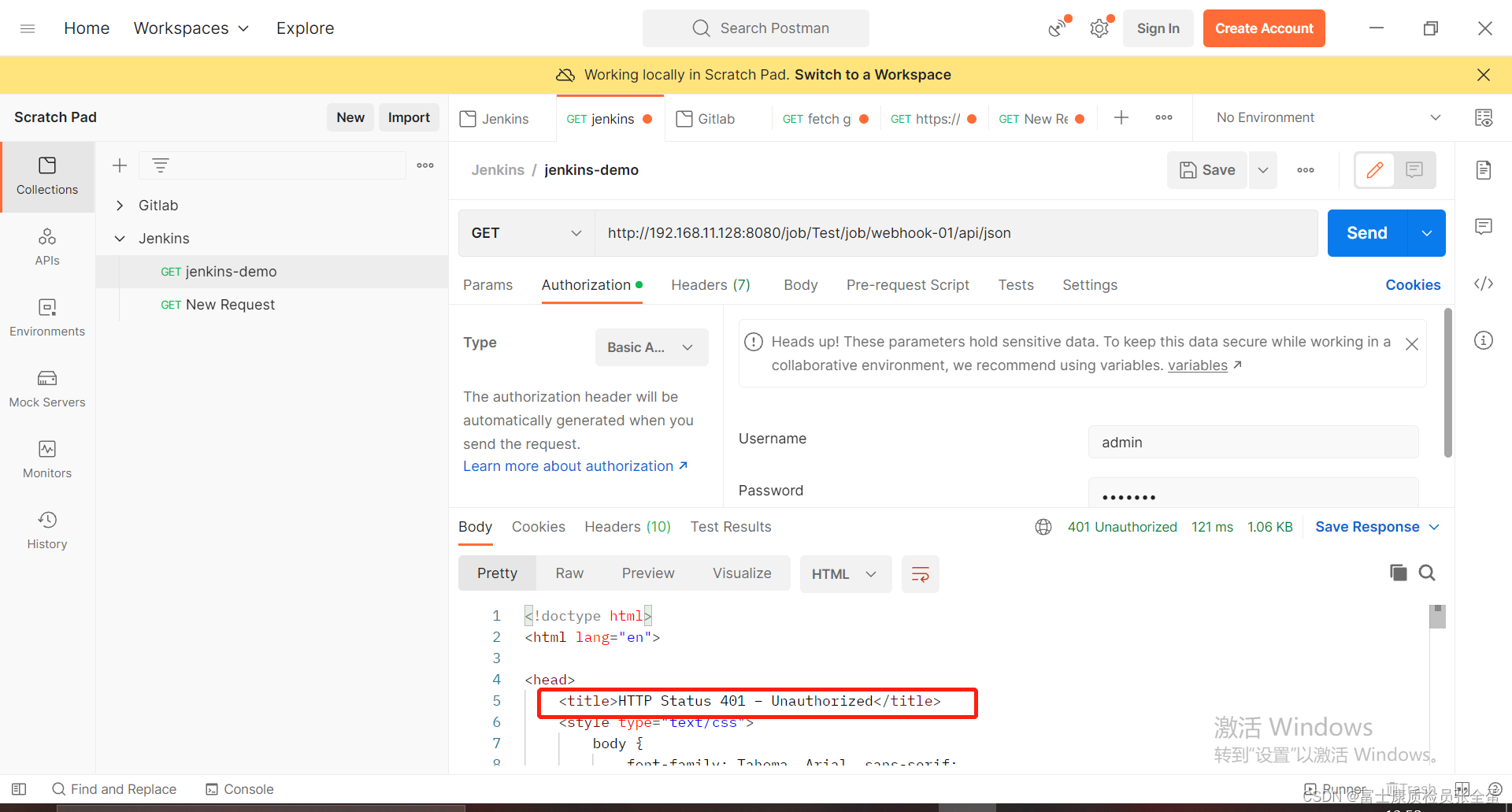Viewport: 1512px width, 812px height.
Task: Open the environment quick look icon
Action: (1484, 118)
